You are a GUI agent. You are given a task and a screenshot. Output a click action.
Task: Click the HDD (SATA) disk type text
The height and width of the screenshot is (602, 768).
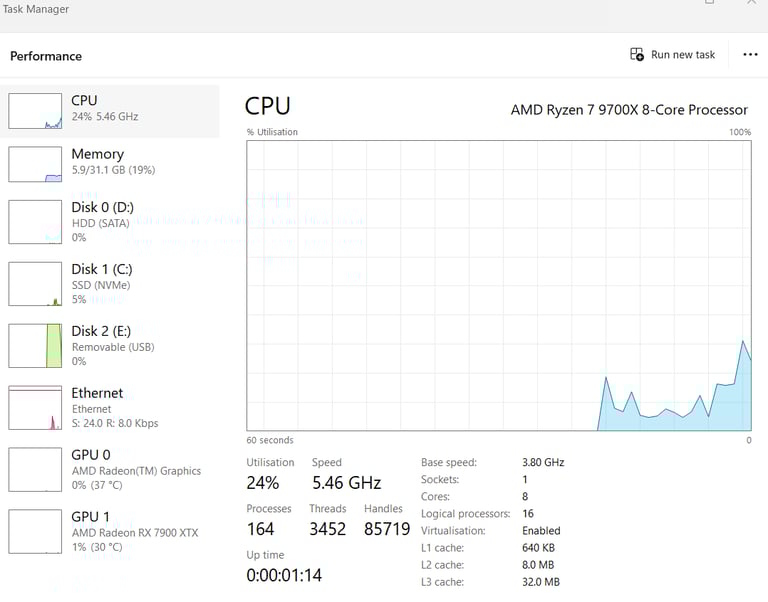pyautogui.click(x=100, y=223)
